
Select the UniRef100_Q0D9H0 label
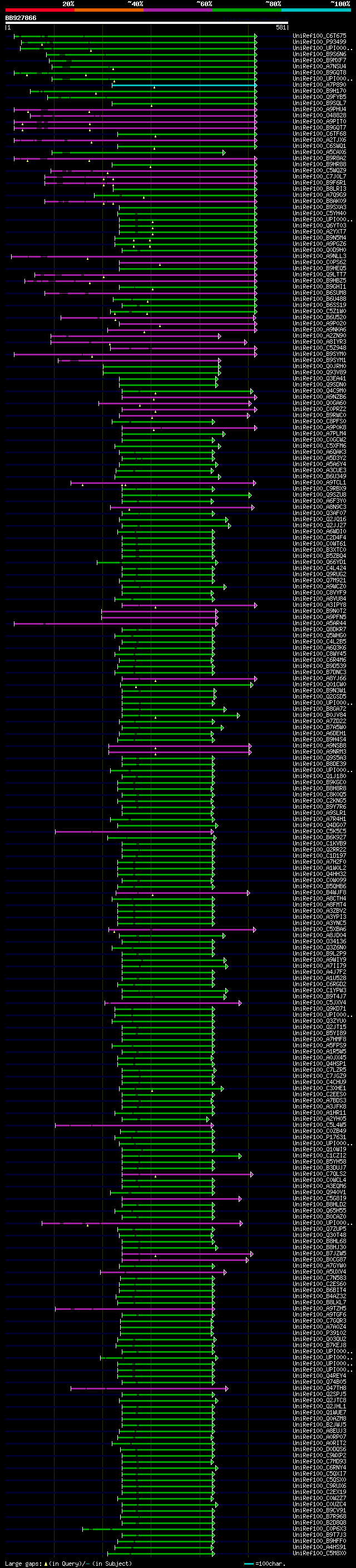[319, 250]
